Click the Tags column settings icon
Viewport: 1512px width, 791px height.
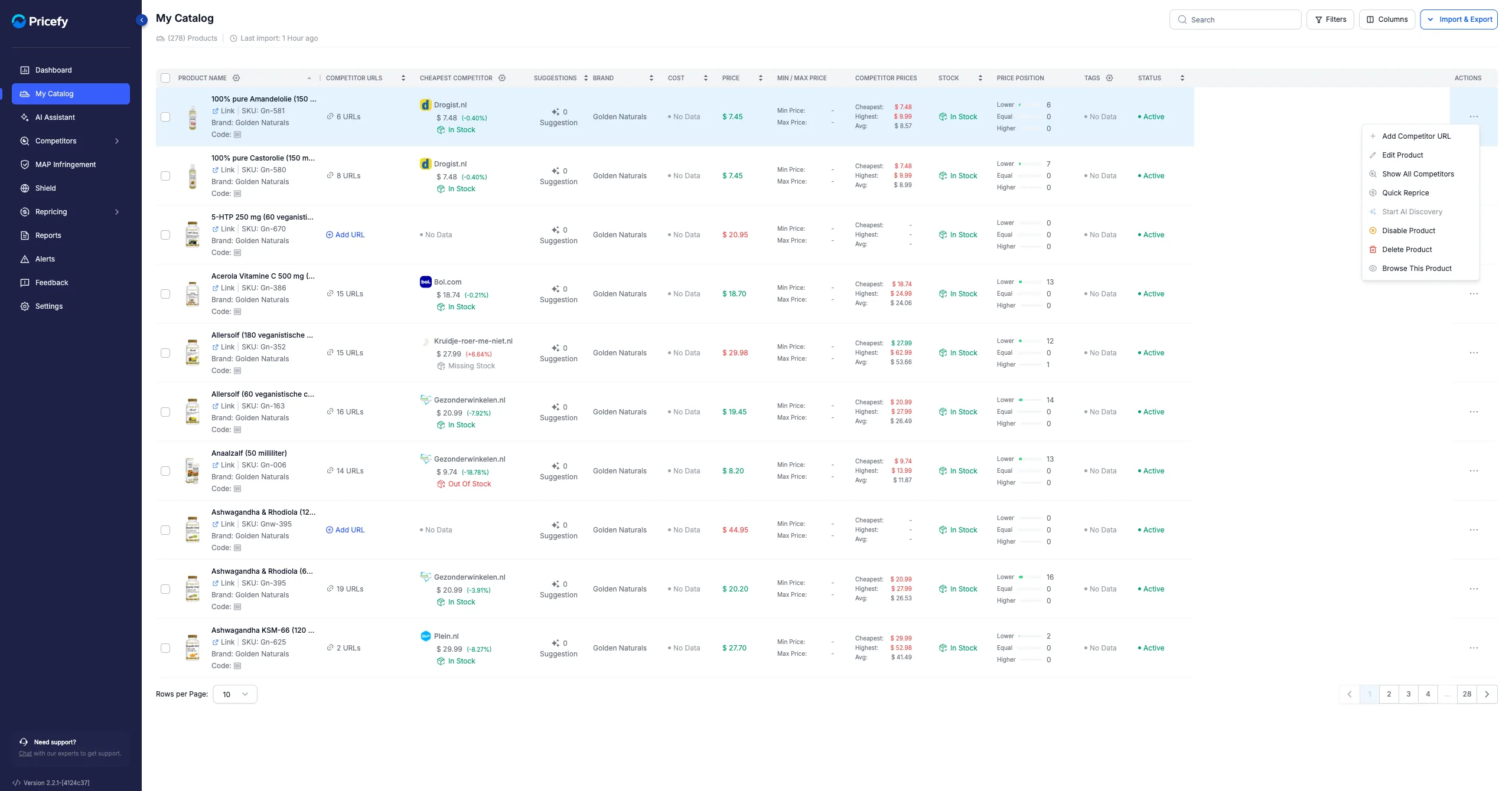tap(1109, 78)
